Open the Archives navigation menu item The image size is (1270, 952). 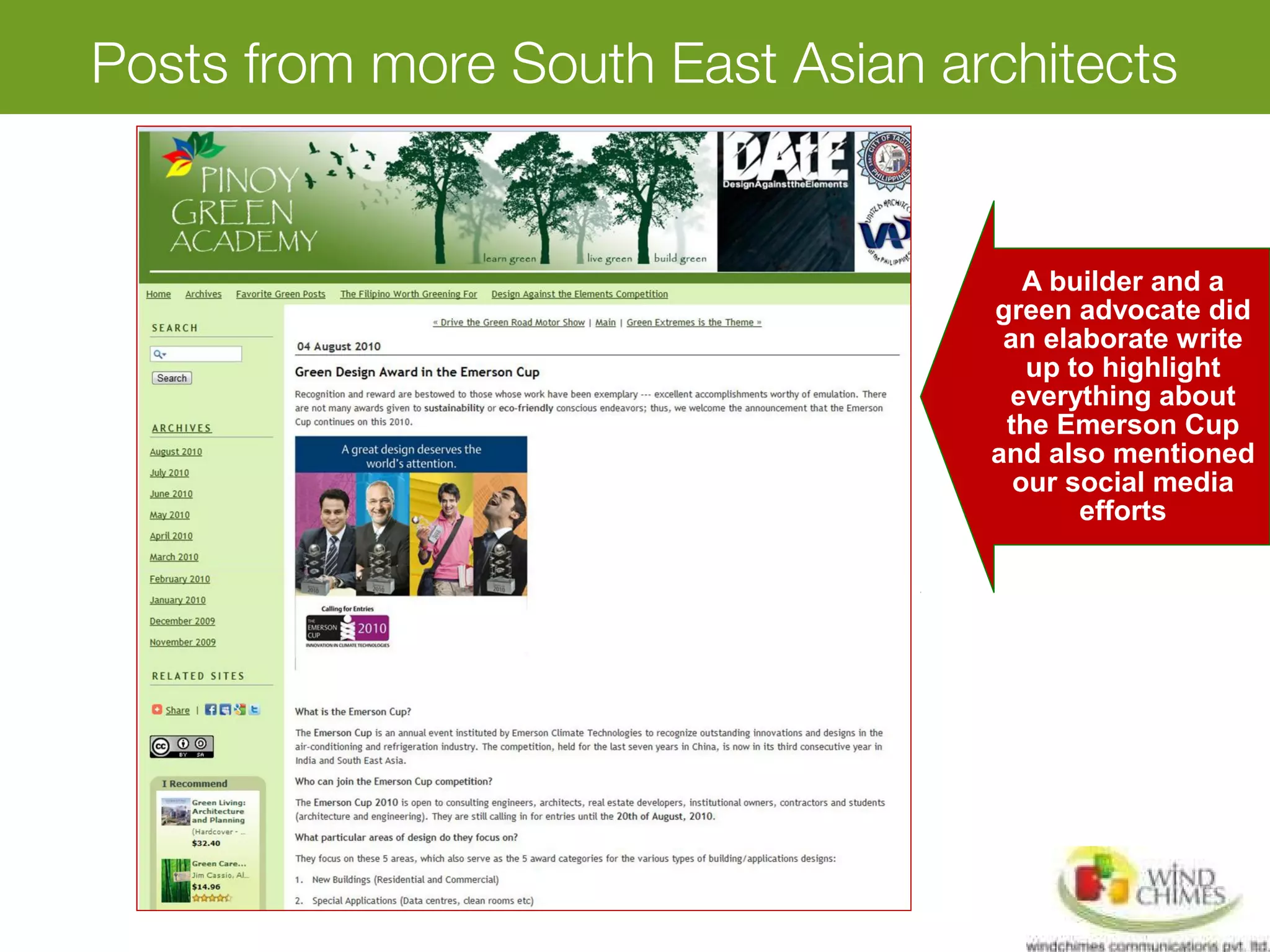pyautogui.click(x=203, y=294)
